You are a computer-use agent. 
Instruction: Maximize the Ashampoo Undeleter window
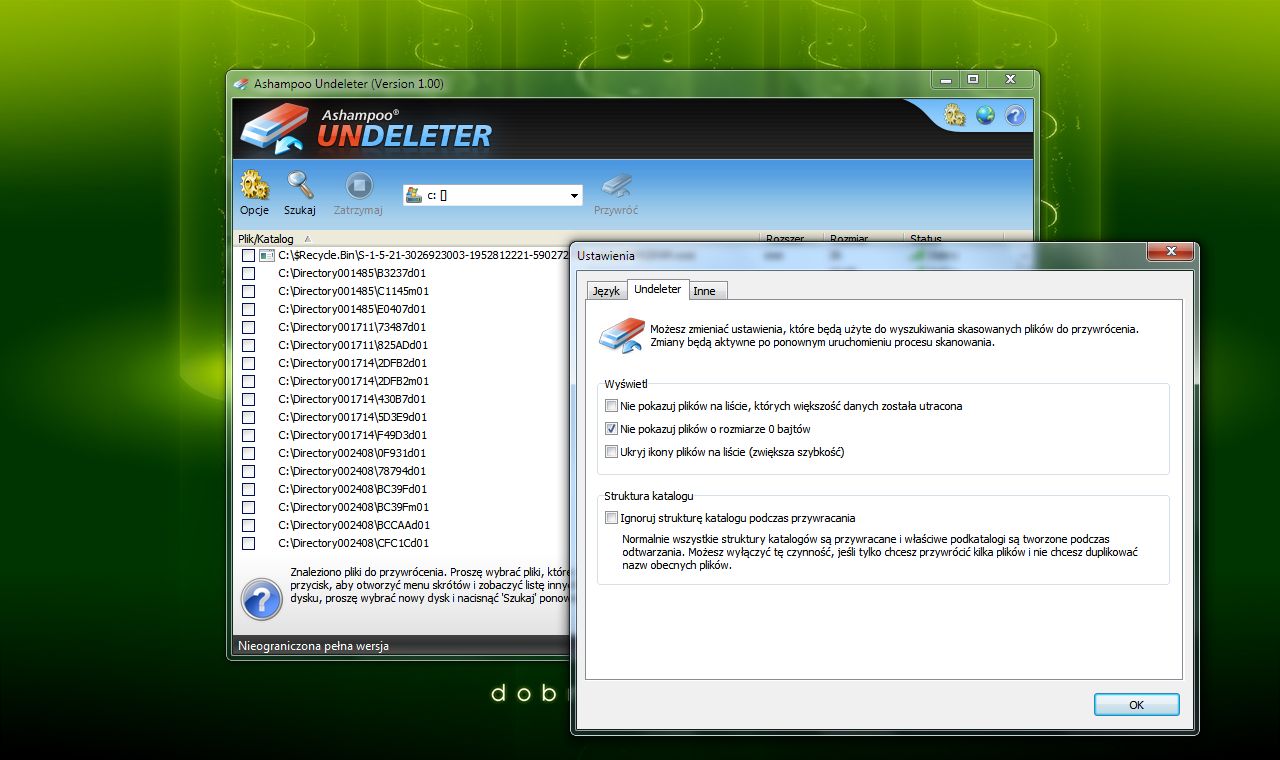(x=972, y=79)
